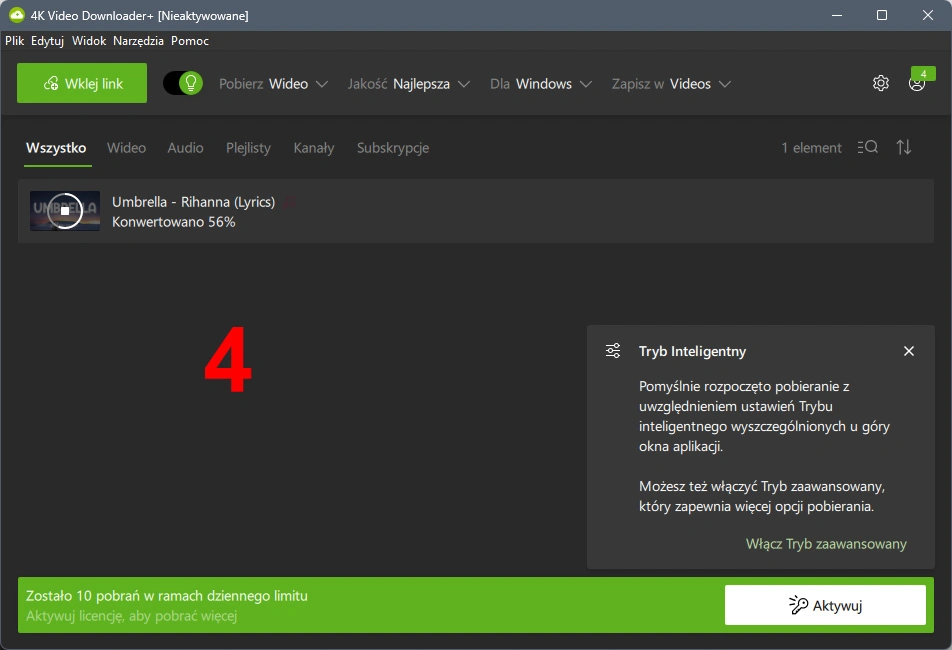Switch to the Wideo tab
Screen dimensions: 952x650
pyautogui.click(x=126, y=148)
